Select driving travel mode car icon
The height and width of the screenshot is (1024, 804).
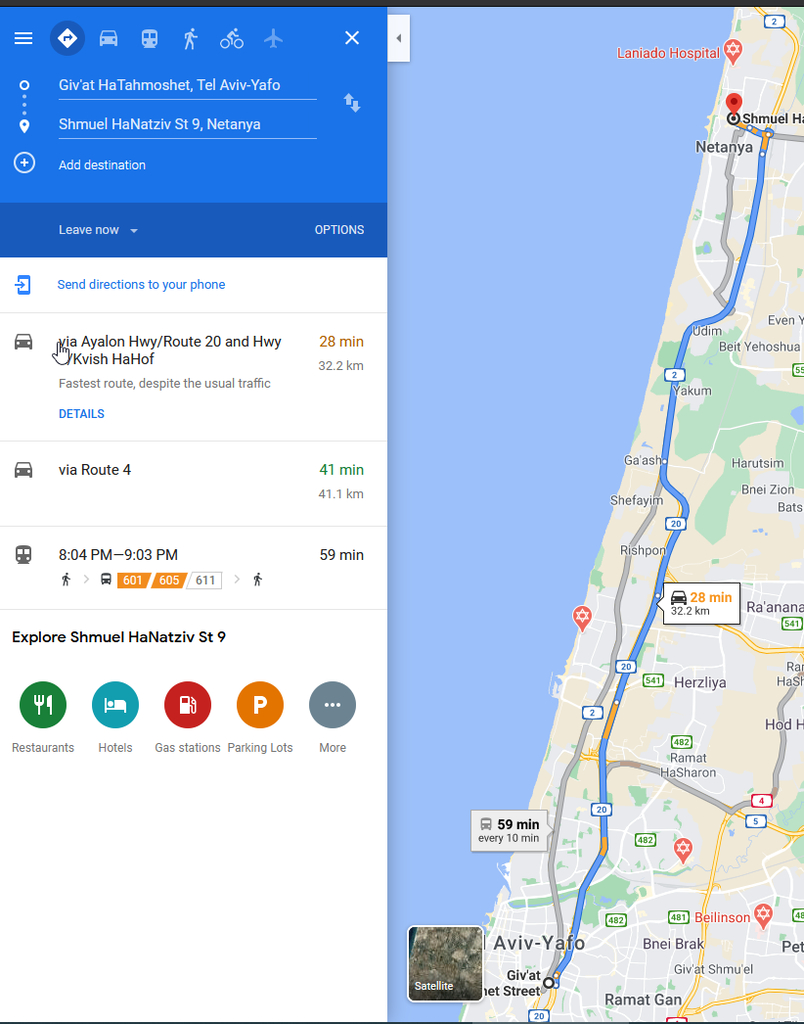click(108, 39)
